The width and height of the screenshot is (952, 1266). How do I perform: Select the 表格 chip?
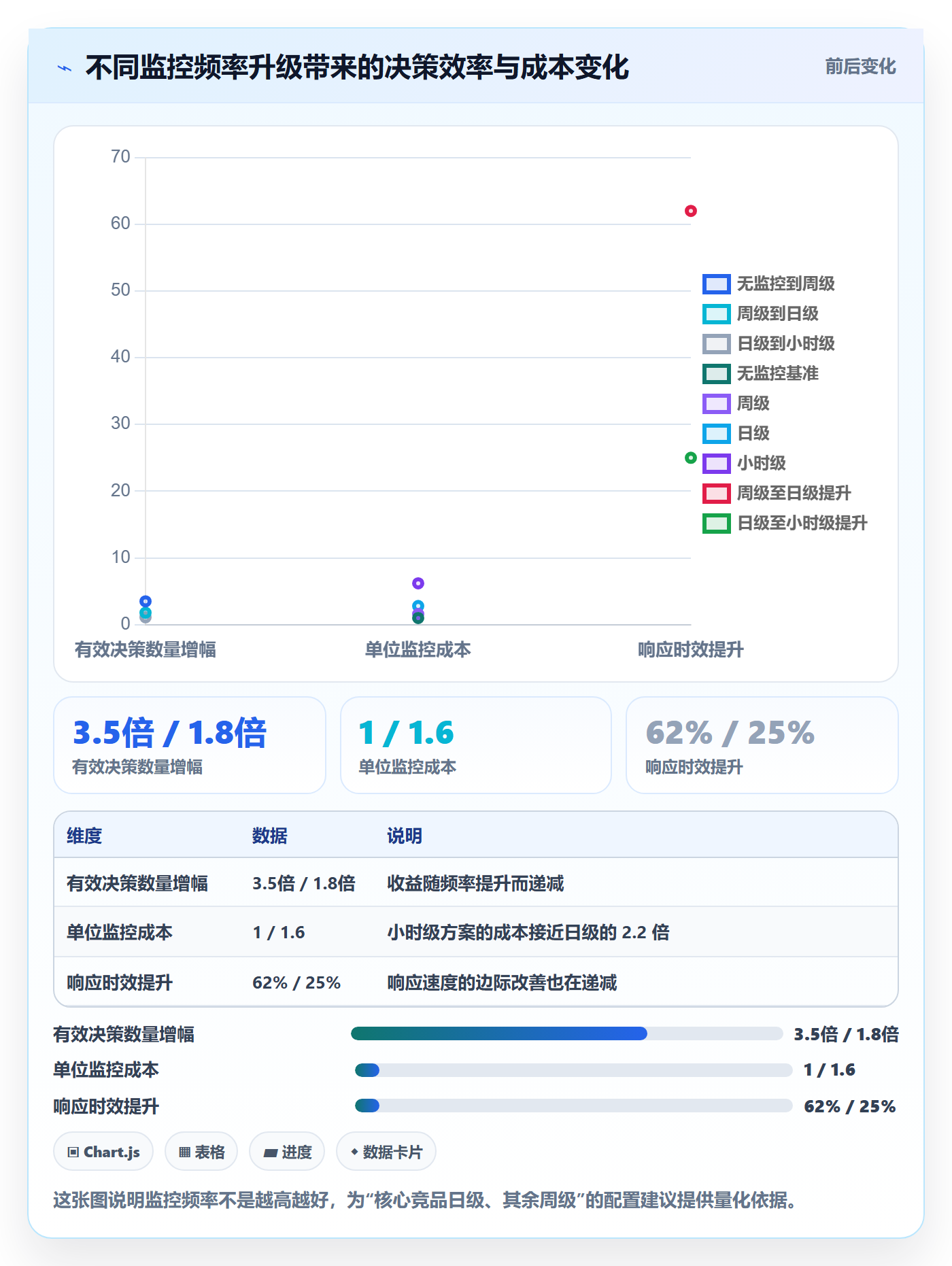pyautogui.click(x=201, y=1152)
